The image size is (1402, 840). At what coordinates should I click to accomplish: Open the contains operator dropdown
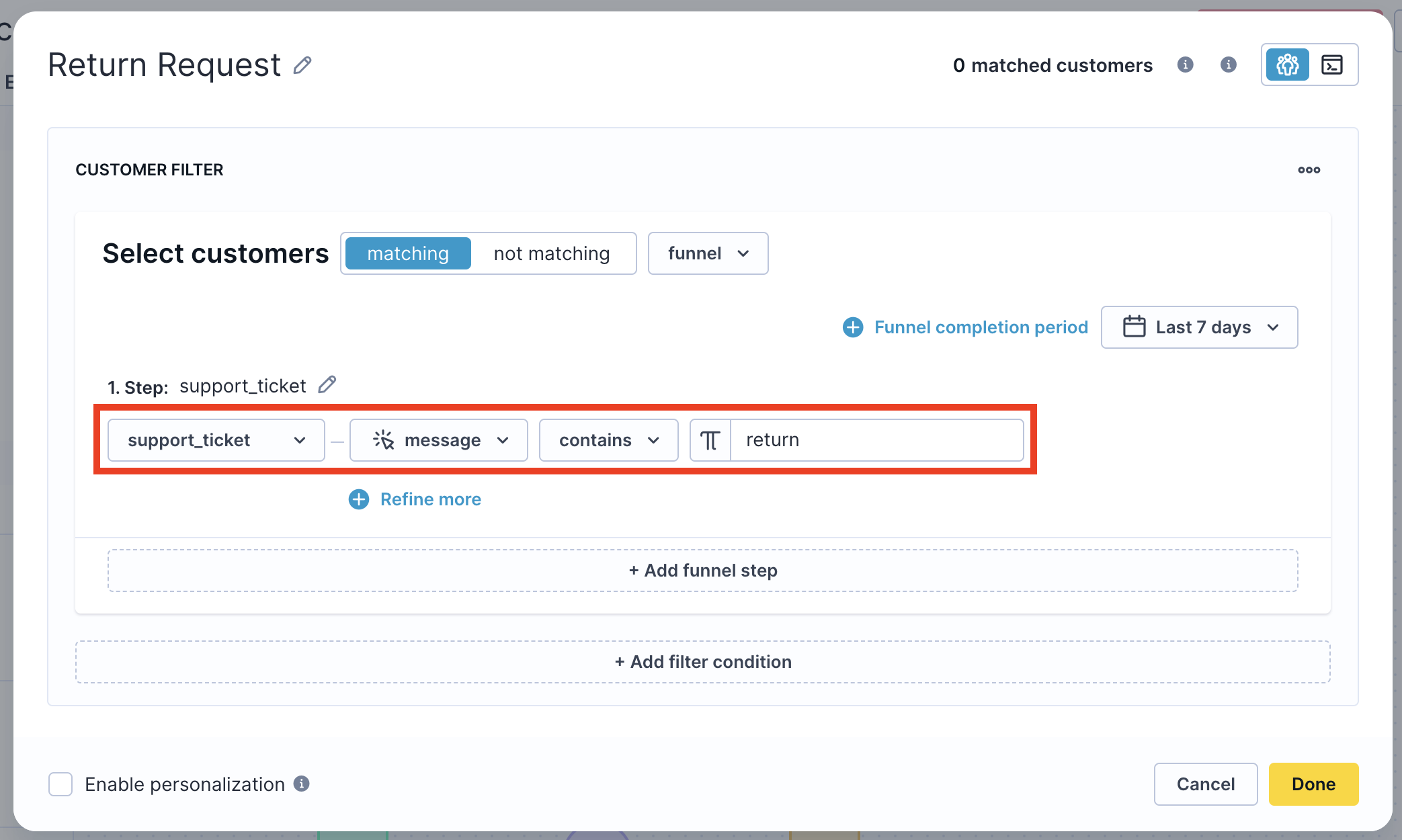coord(608,440)
